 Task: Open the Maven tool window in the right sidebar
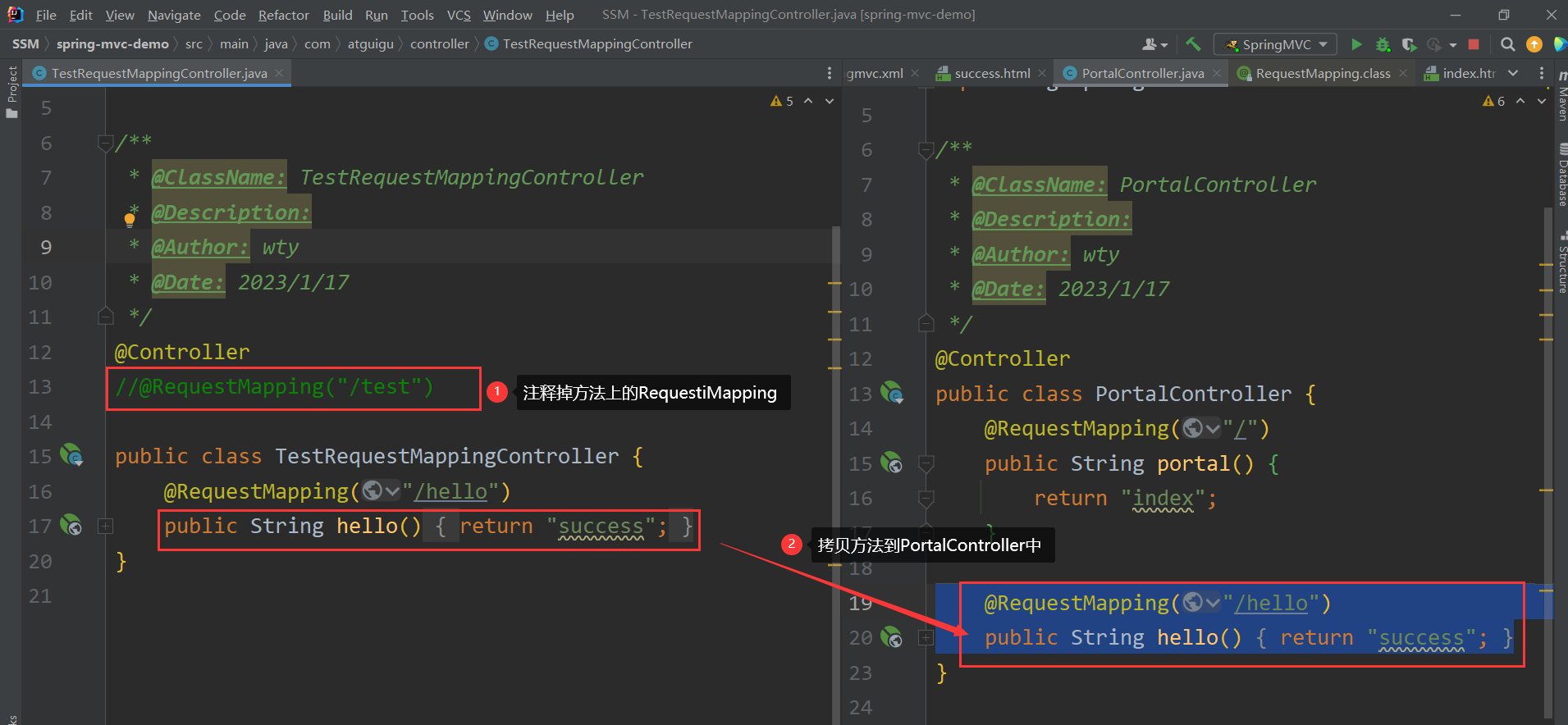tap(1561, 97)
